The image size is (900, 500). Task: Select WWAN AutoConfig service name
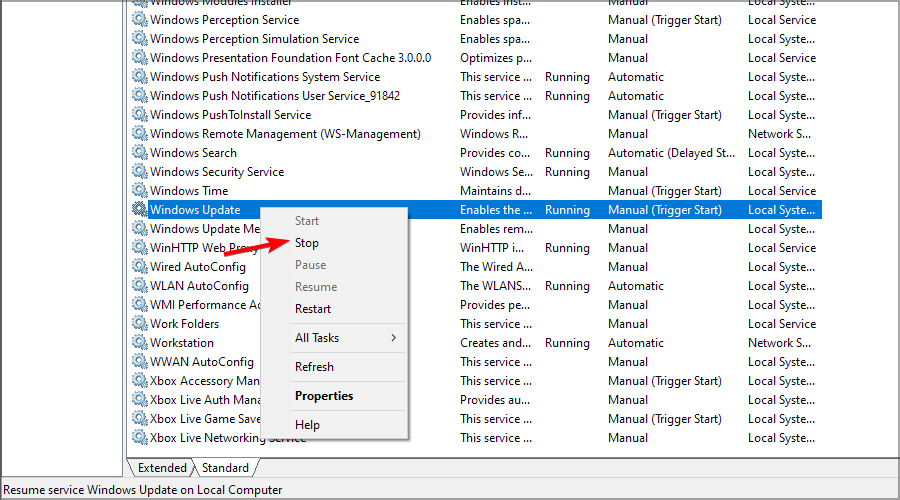201,362
